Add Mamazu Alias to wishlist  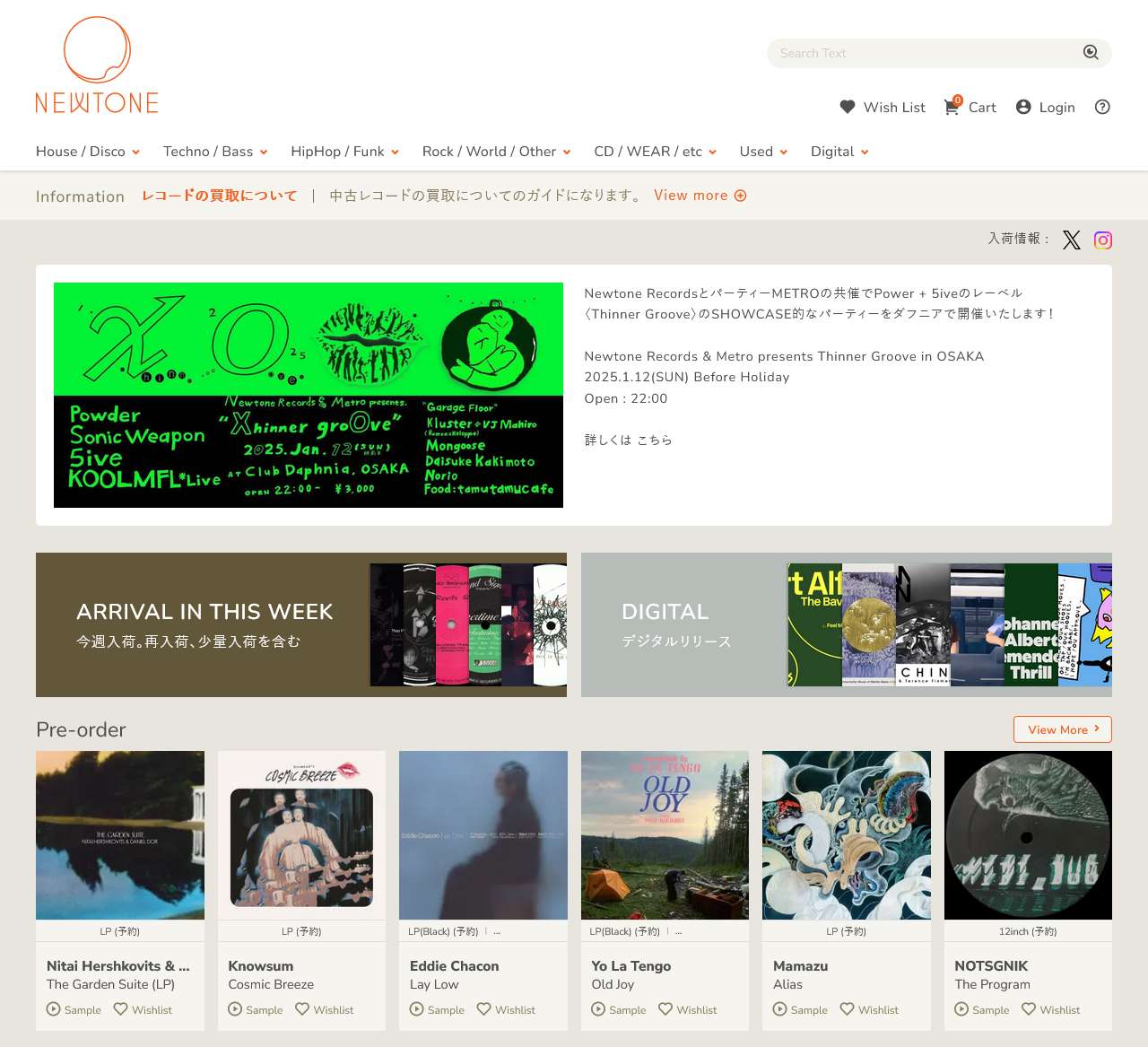point(869,1009)
